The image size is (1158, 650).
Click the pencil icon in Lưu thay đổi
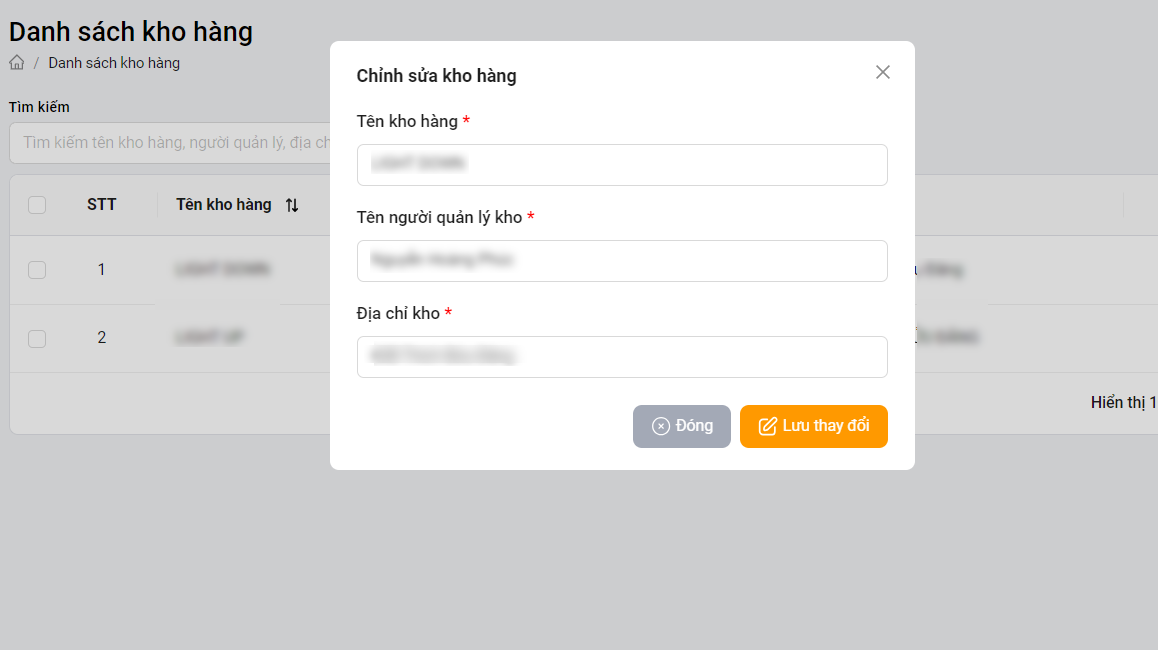767,426
